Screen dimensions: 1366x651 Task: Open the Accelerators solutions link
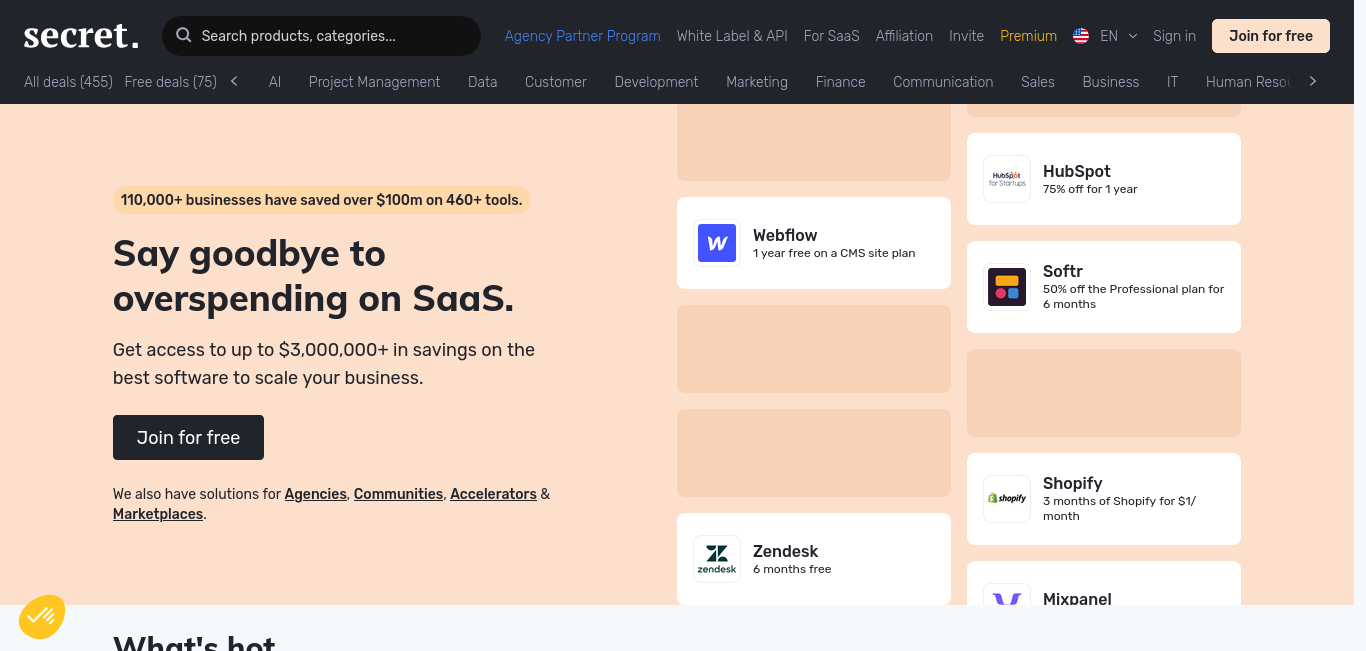click(493, 494)
